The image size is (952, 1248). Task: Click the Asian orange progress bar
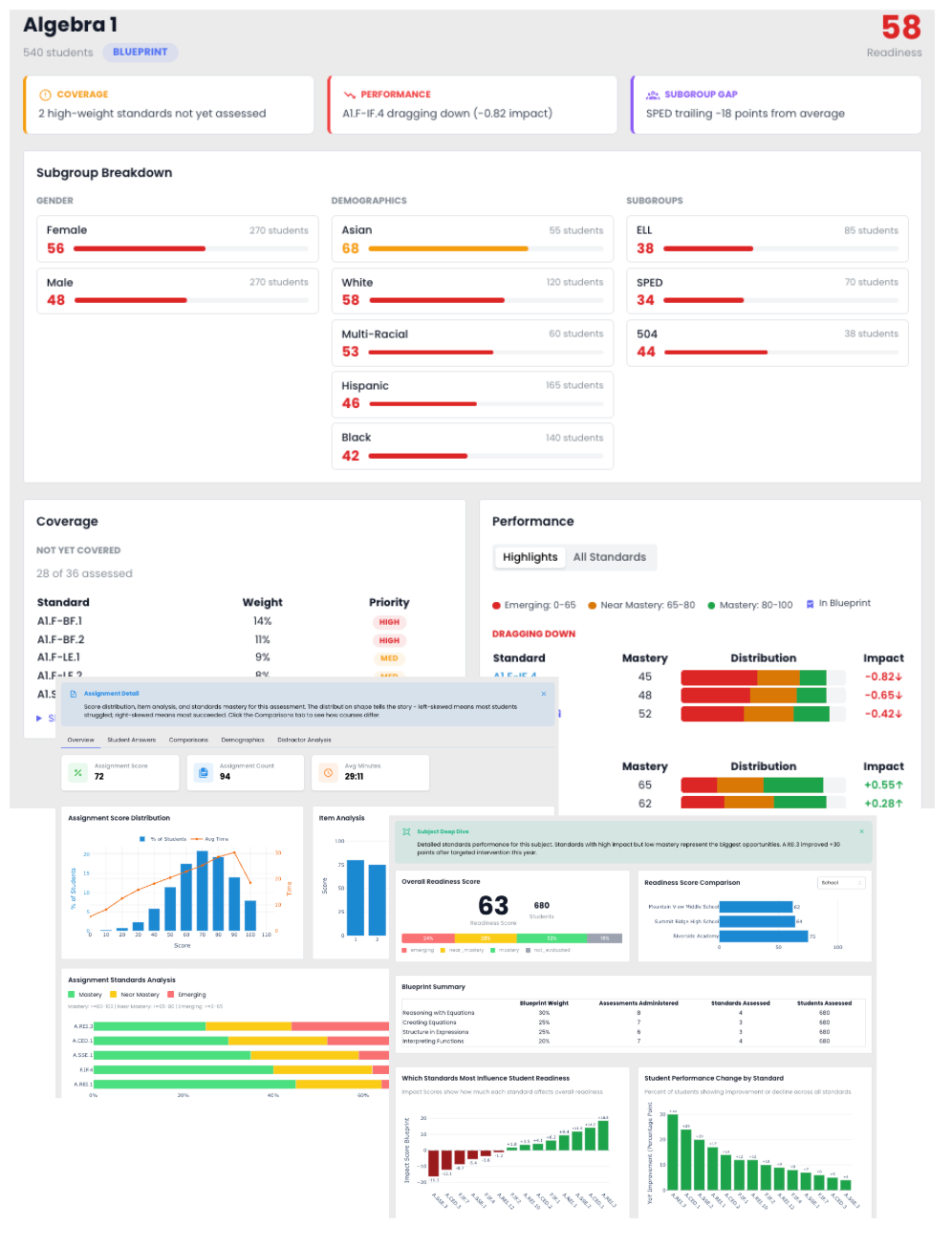448,248
